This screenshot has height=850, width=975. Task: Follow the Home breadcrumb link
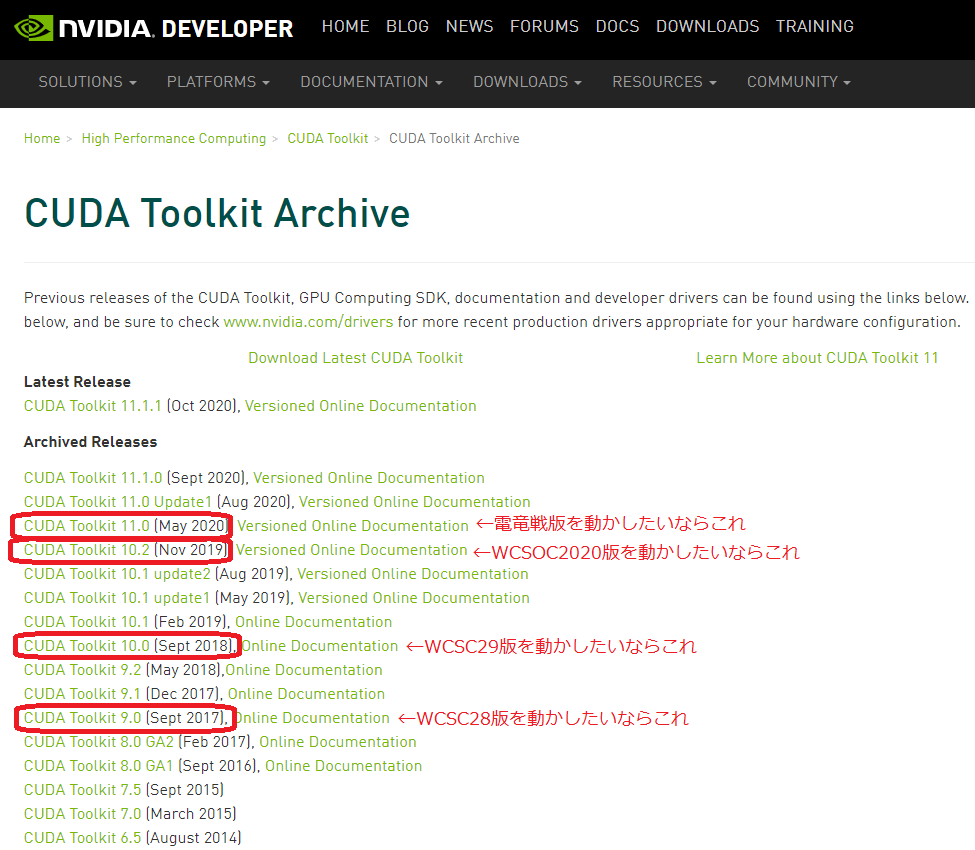[x=42, y=139]
